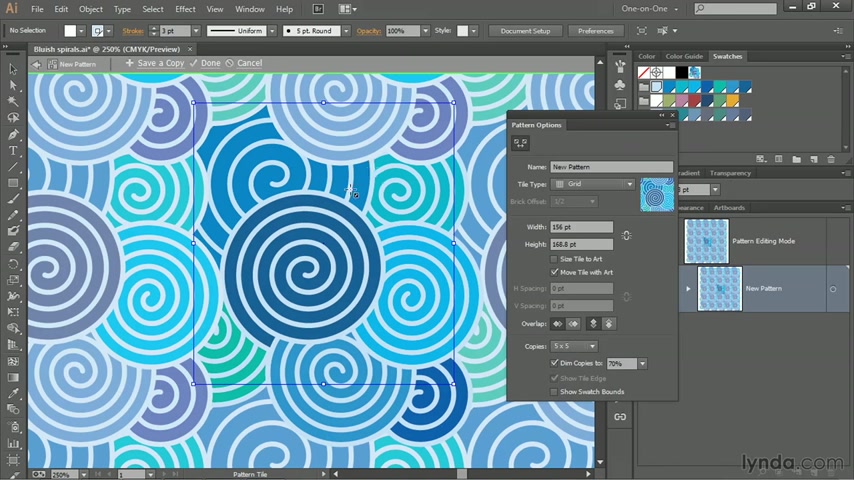The width and height of the screenshot is (854, 480).
Task: Select the Eyedropper tool
Action: tap(13, 393)
